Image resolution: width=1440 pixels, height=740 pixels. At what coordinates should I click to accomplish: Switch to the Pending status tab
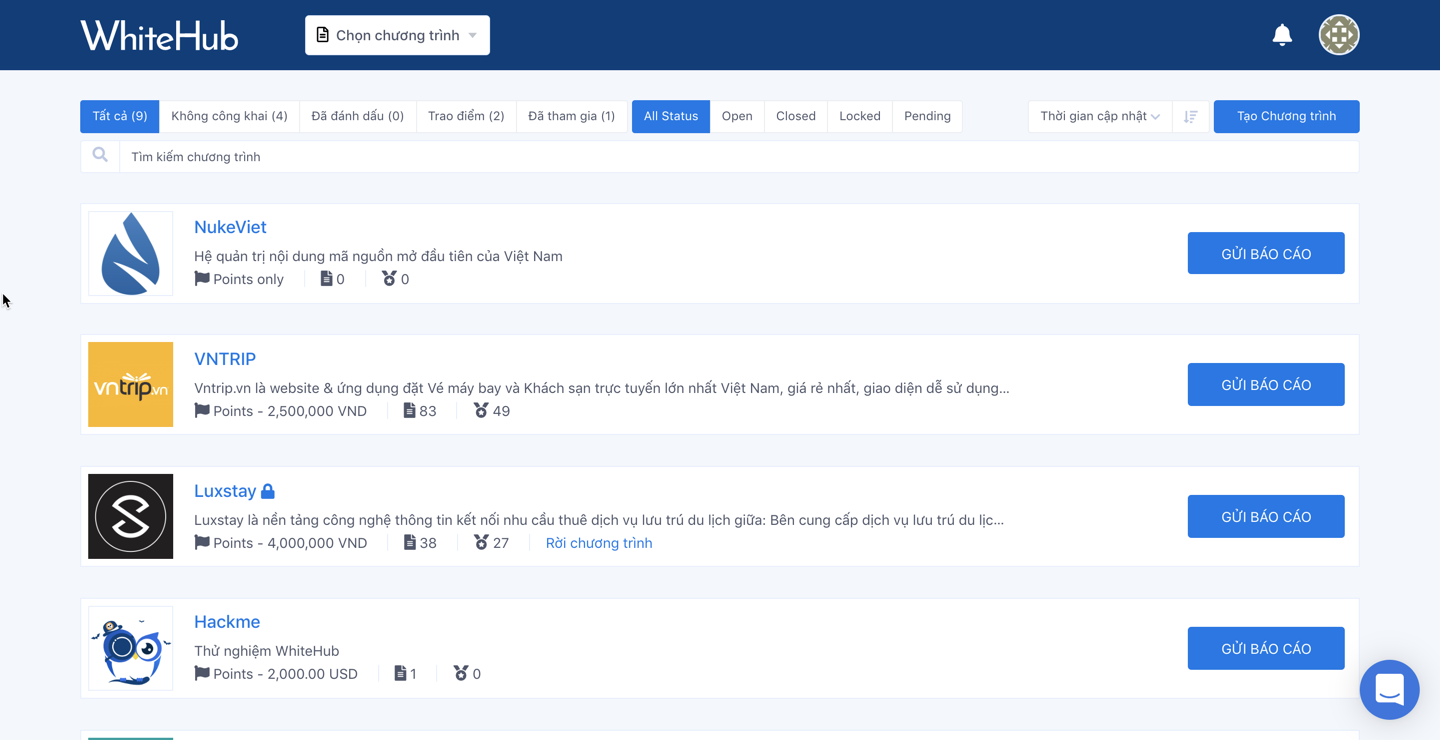pos(926,116)
